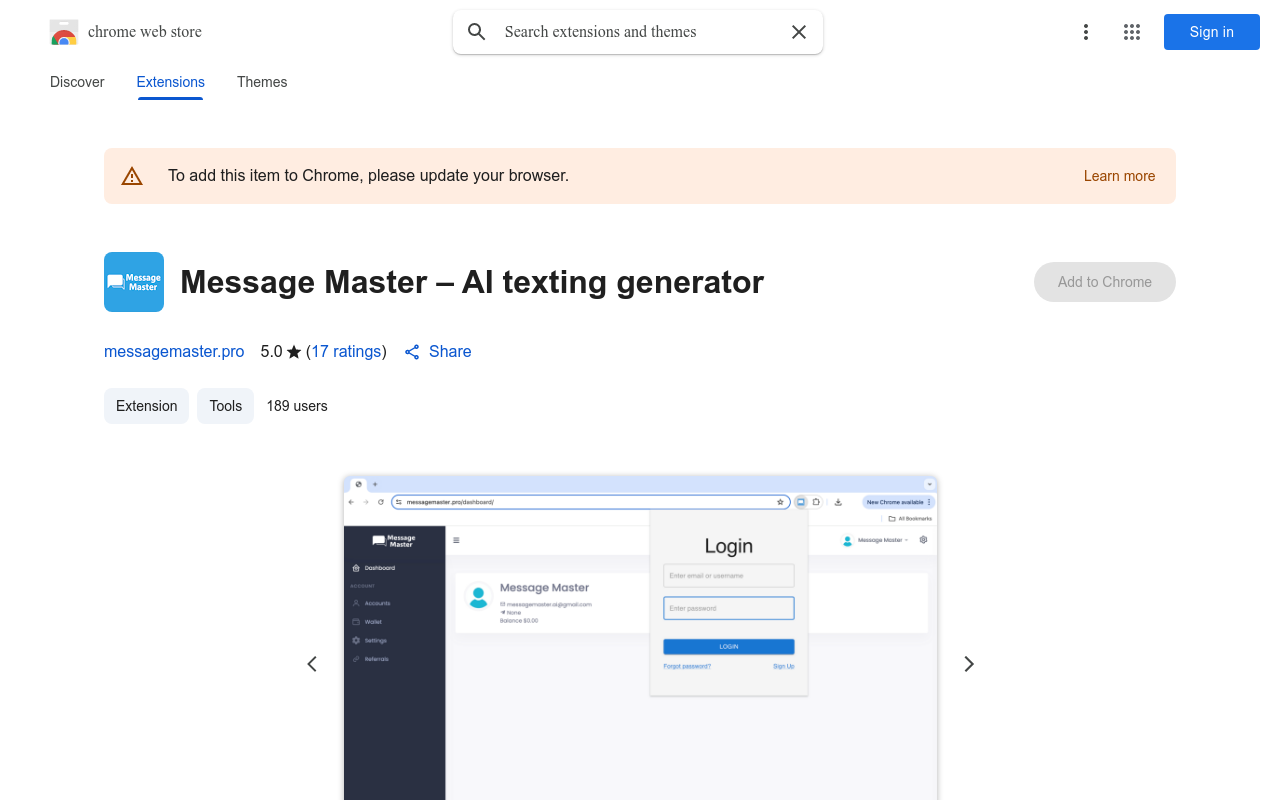1280x800 pixels.
Task: Clear the search field with X
Action: pyautogui.click(x=799, y=32)
